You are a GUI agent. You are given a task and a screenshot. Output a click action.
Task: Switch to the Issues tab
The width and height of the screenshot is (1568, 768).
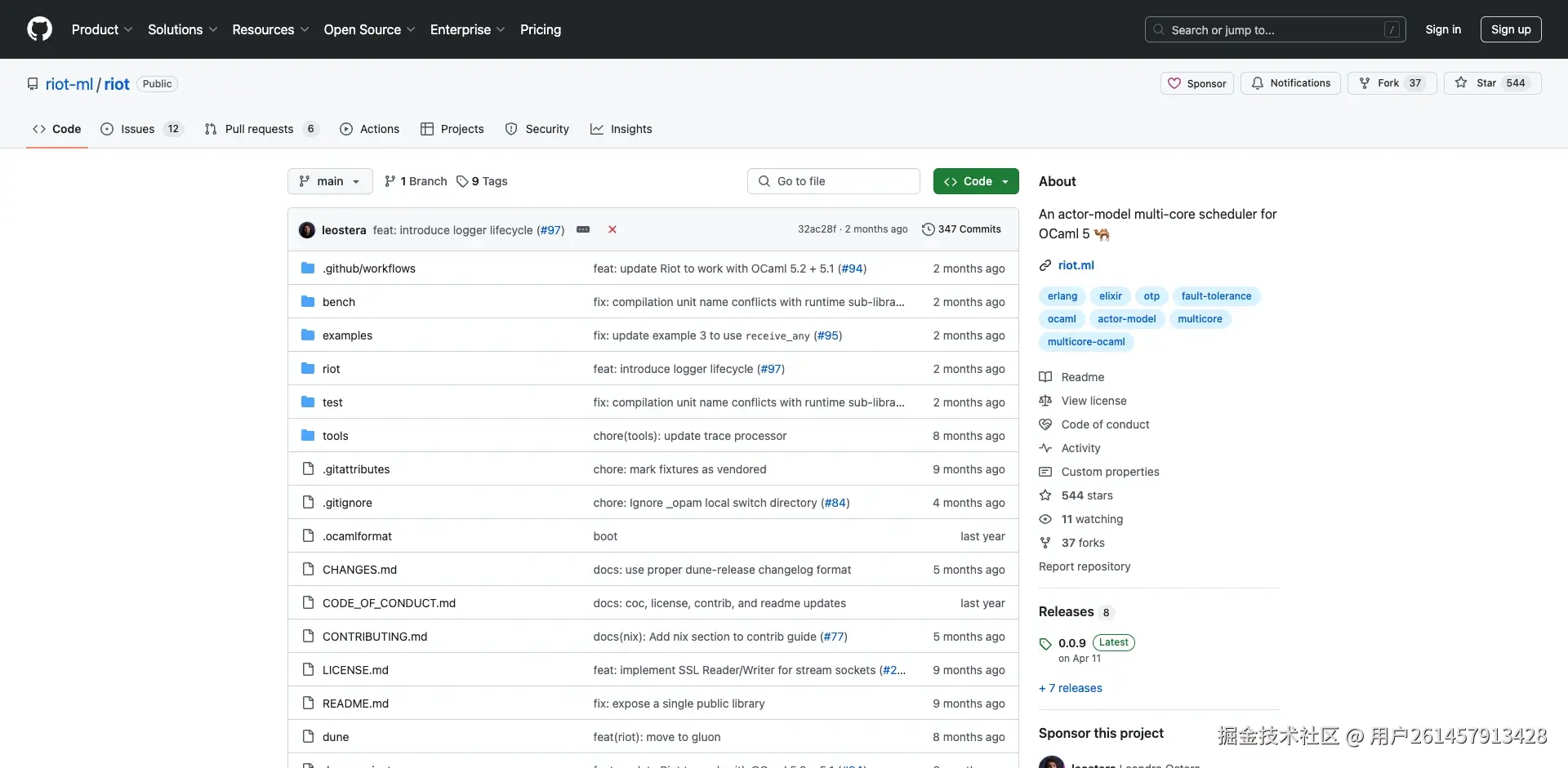141,129
